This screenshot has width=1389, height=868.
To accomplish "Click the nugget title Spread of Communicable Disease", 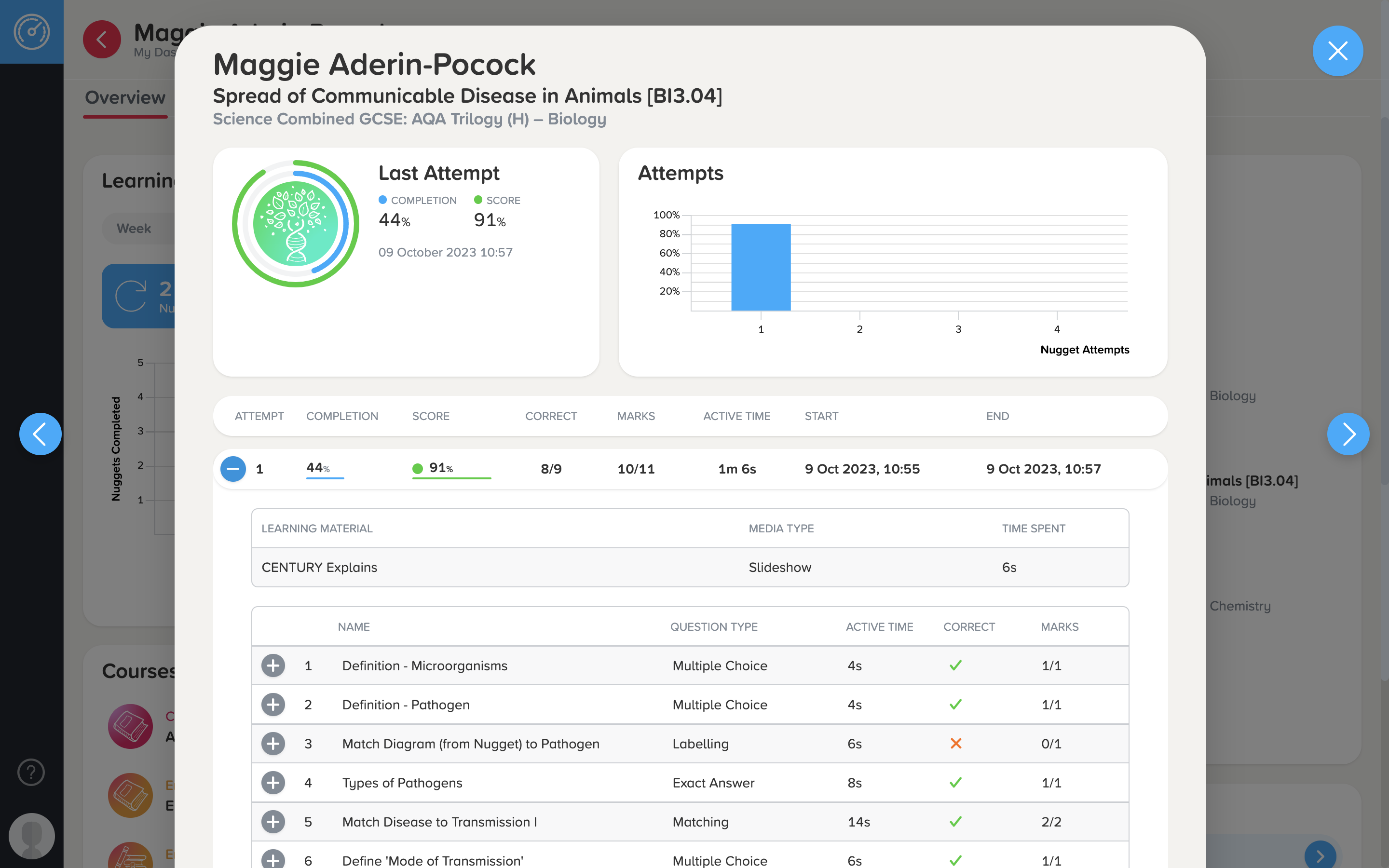I will pyautogui.click(x=467, y=96).
